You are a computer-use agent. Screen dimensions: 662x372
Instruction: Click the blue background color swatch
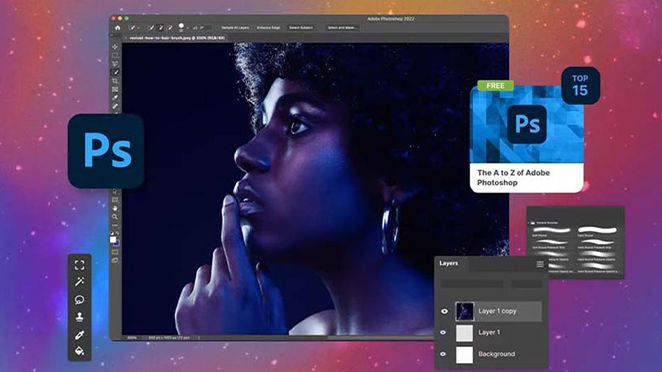(117, 243)
